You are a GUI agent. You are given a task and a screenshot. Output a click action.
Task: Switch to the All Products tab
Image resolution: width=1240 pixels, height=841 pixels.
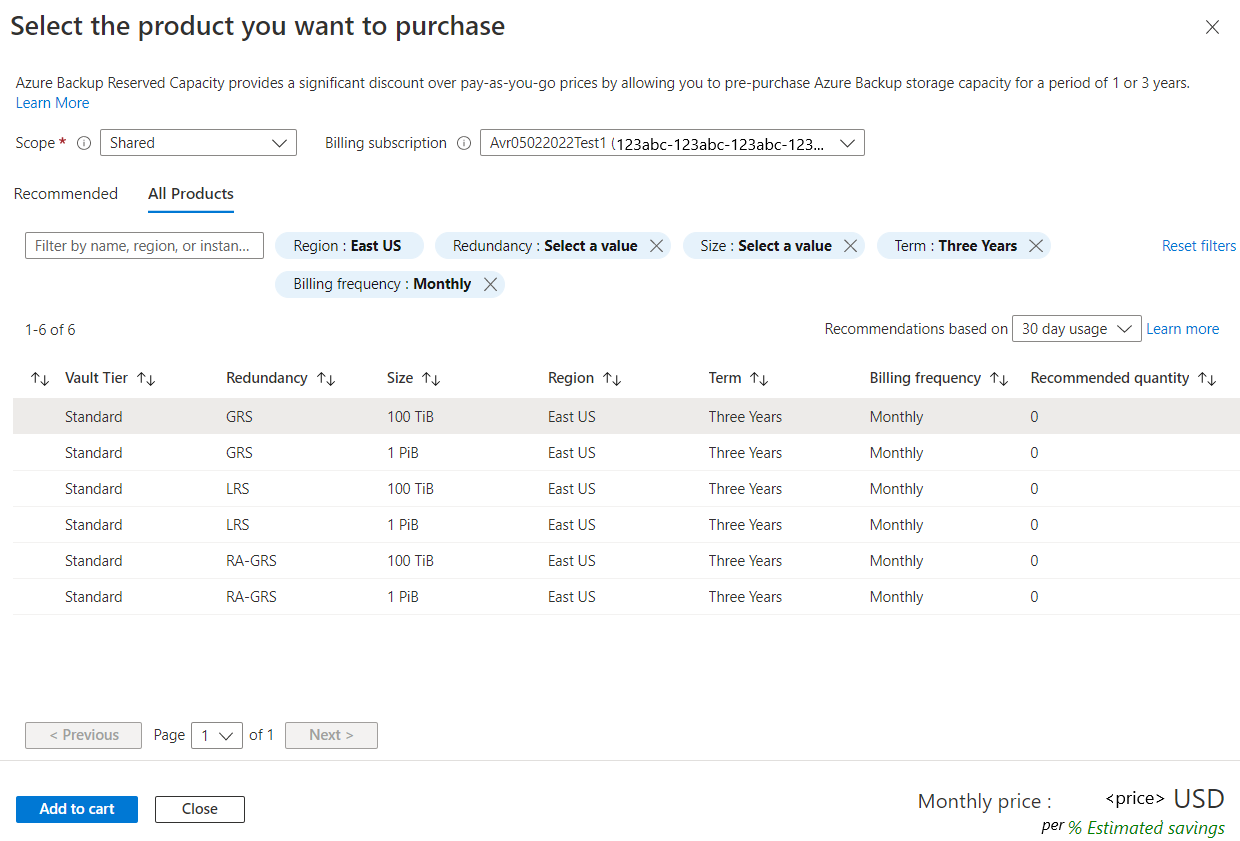(191, 194)
